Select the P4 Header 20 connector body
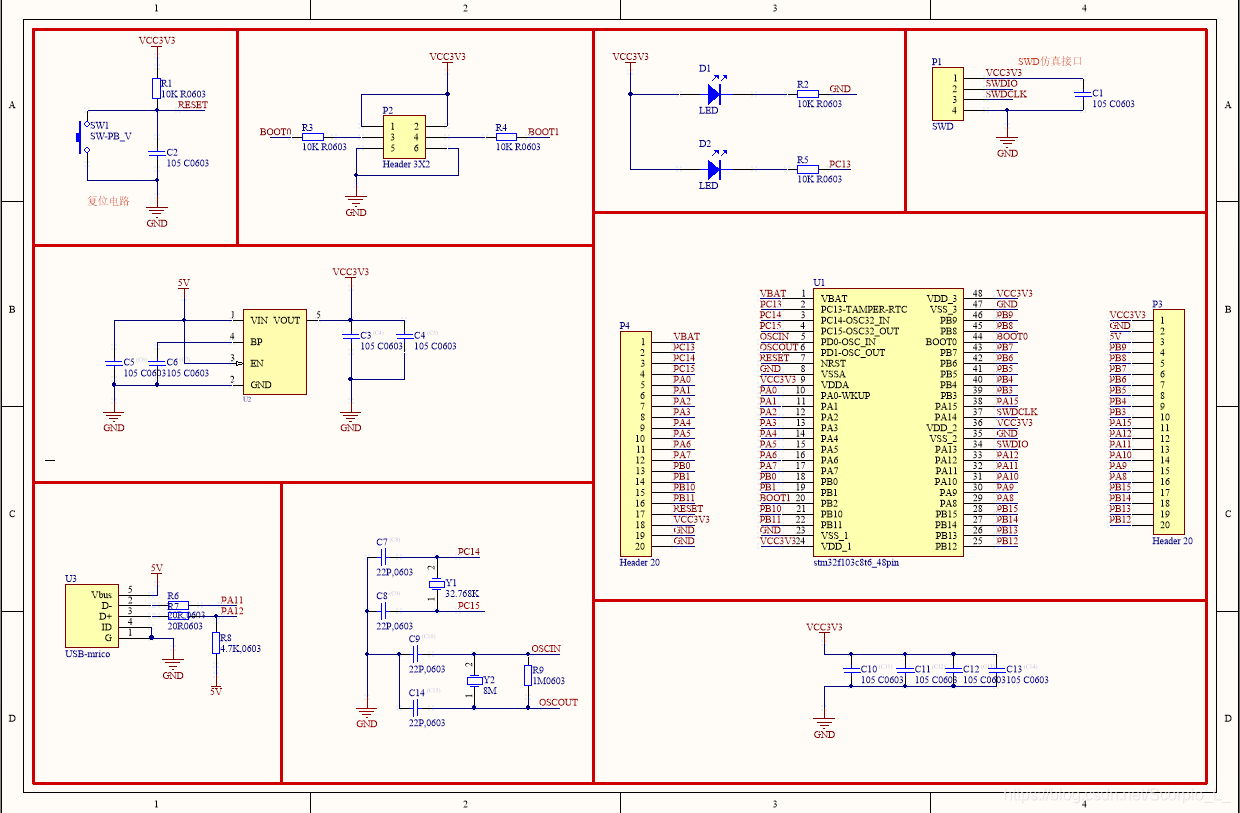 coord(633,444)
